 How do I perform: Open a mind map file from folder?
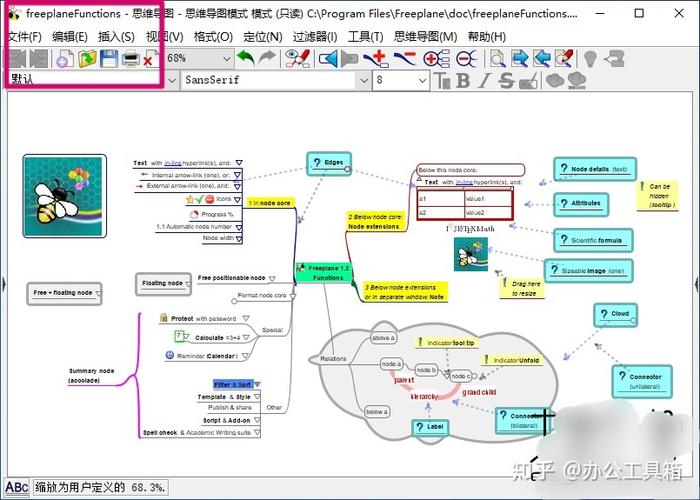(x=87, y=58)
